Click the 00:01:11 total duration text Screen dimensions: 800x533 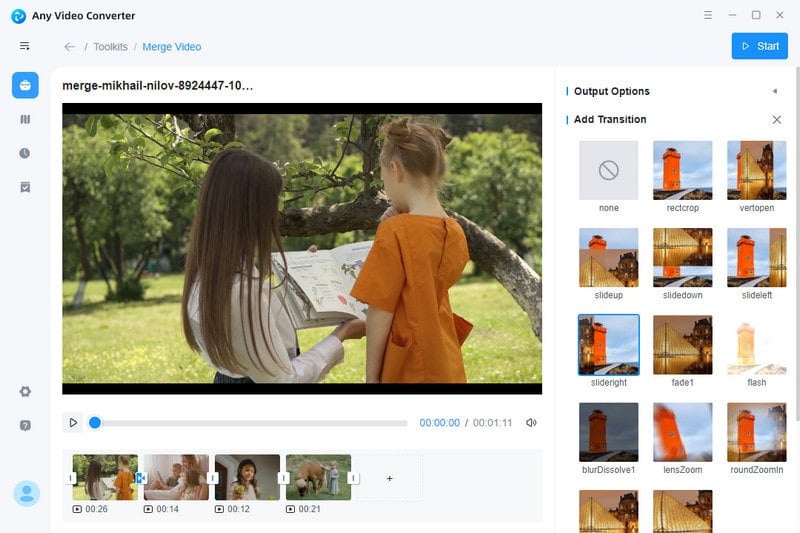click(x=492, y=423)
